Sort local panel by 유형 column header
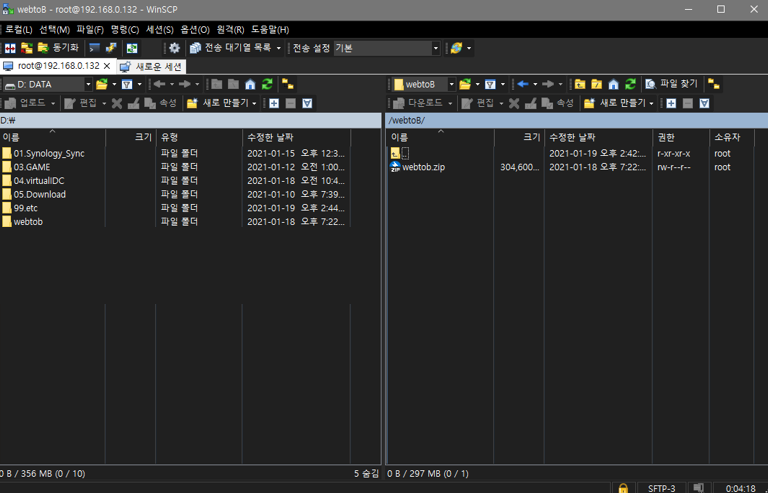This screenshot has height=493, width=768. click(199, 138)
